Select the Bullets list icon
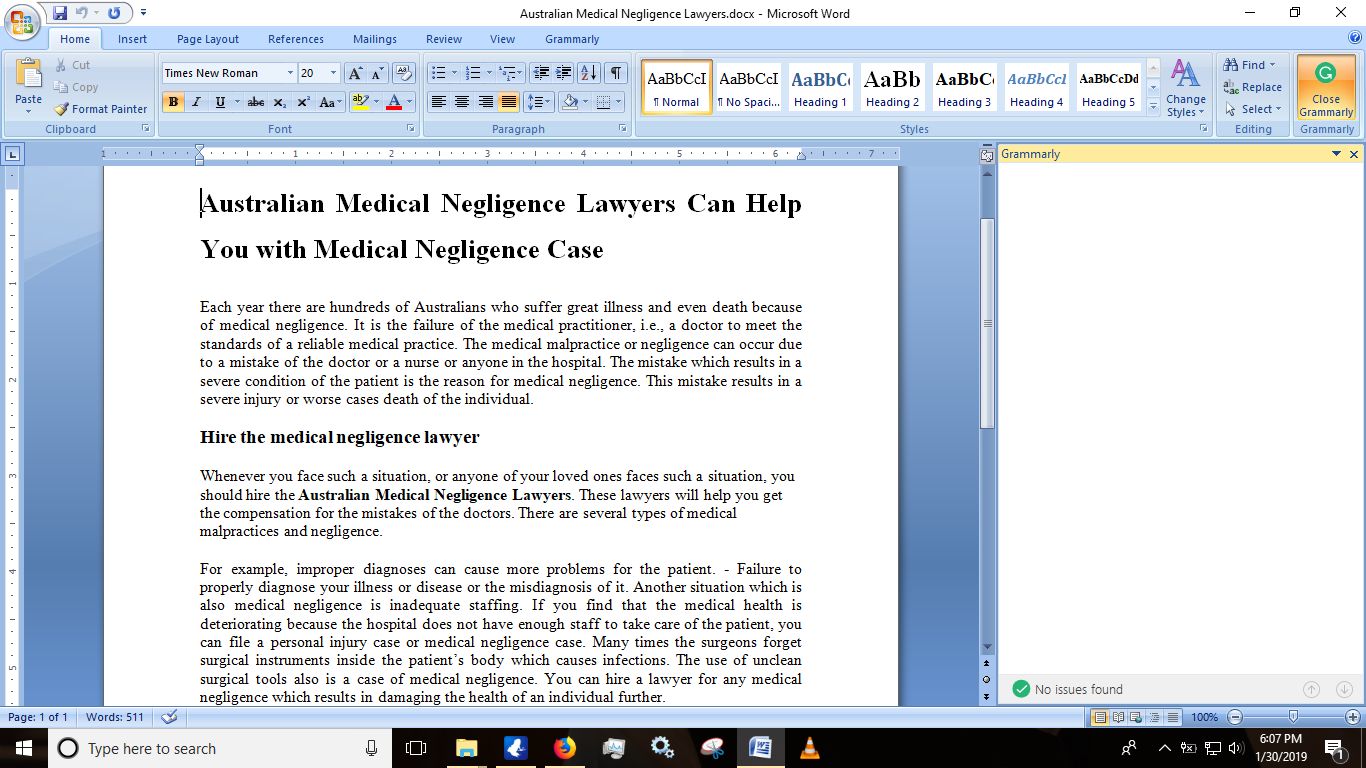1366x768 pixels. coord(438,73)
